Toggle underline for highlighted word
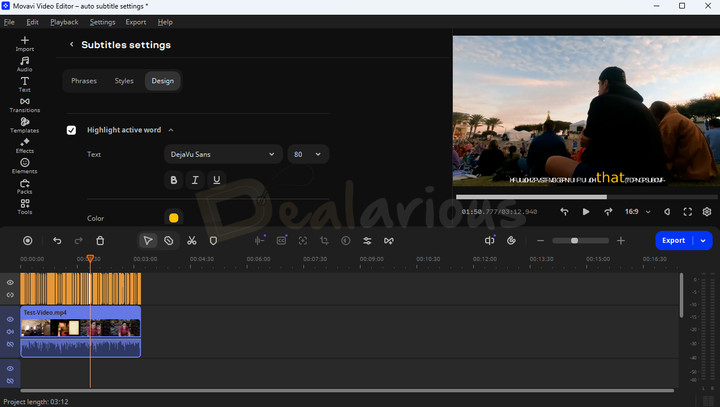 point(217,180)
